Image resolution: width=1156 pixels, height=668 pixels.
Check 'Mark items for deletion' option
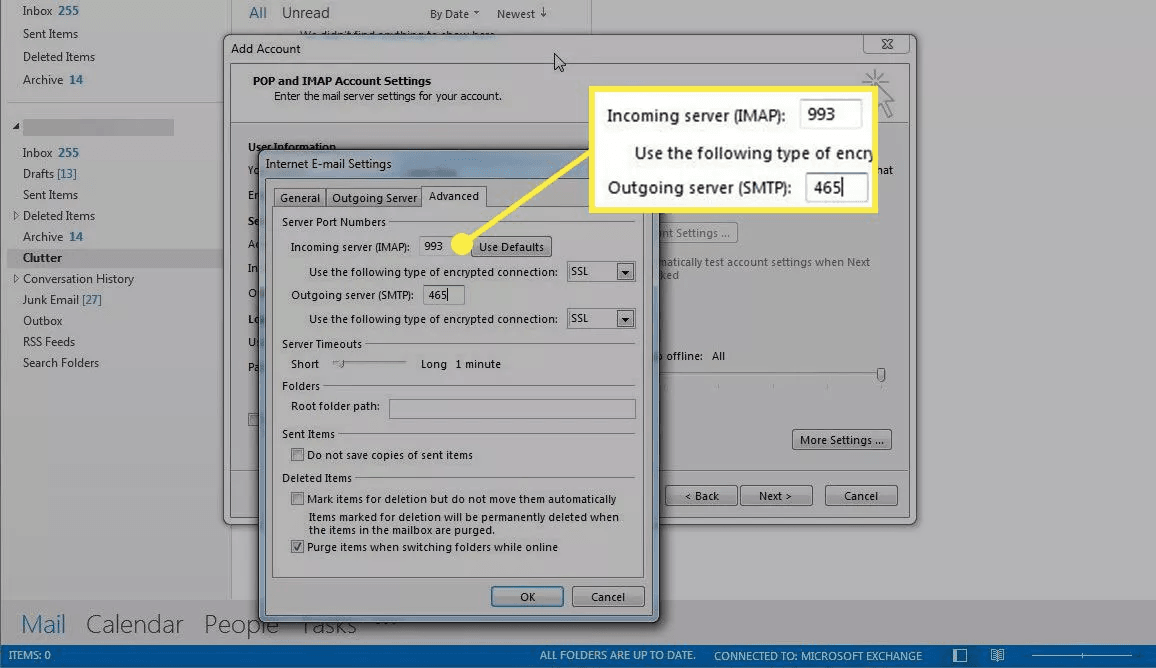[297, 499]
